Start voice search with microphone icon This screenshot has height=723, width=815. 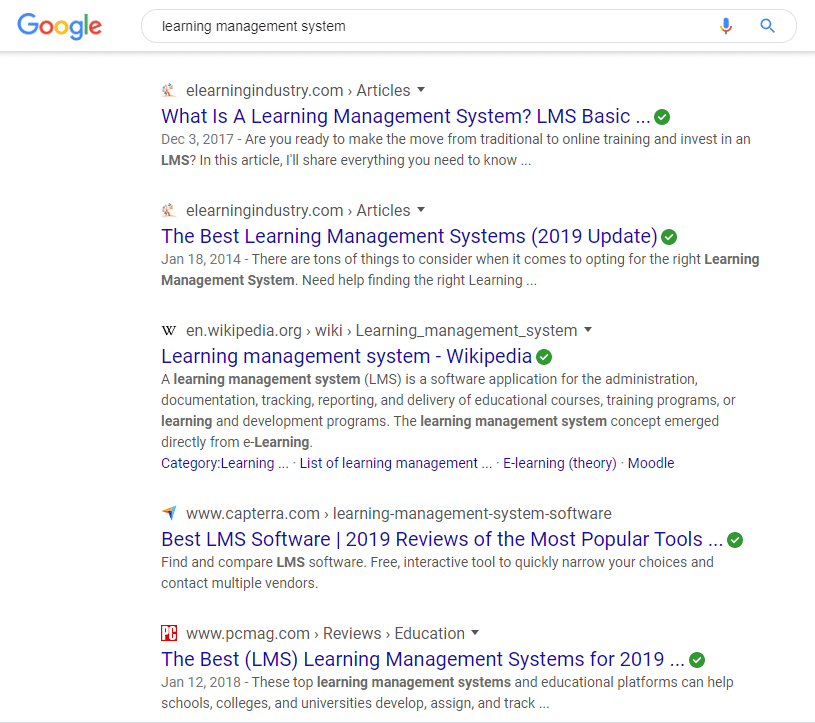point(726,25)
